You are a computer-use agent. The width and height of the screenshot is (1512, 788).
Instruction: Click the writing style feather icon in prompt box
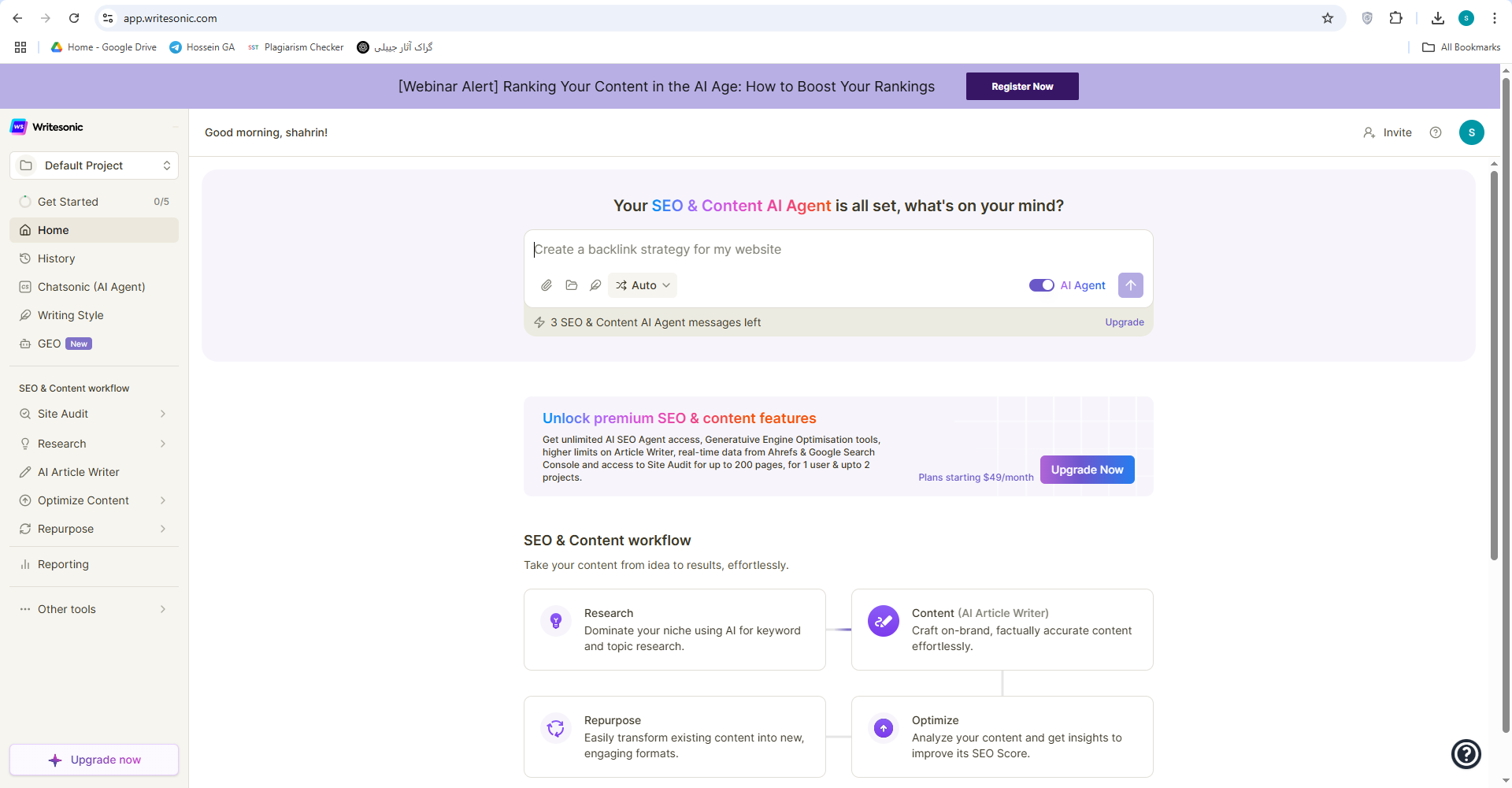595,285
